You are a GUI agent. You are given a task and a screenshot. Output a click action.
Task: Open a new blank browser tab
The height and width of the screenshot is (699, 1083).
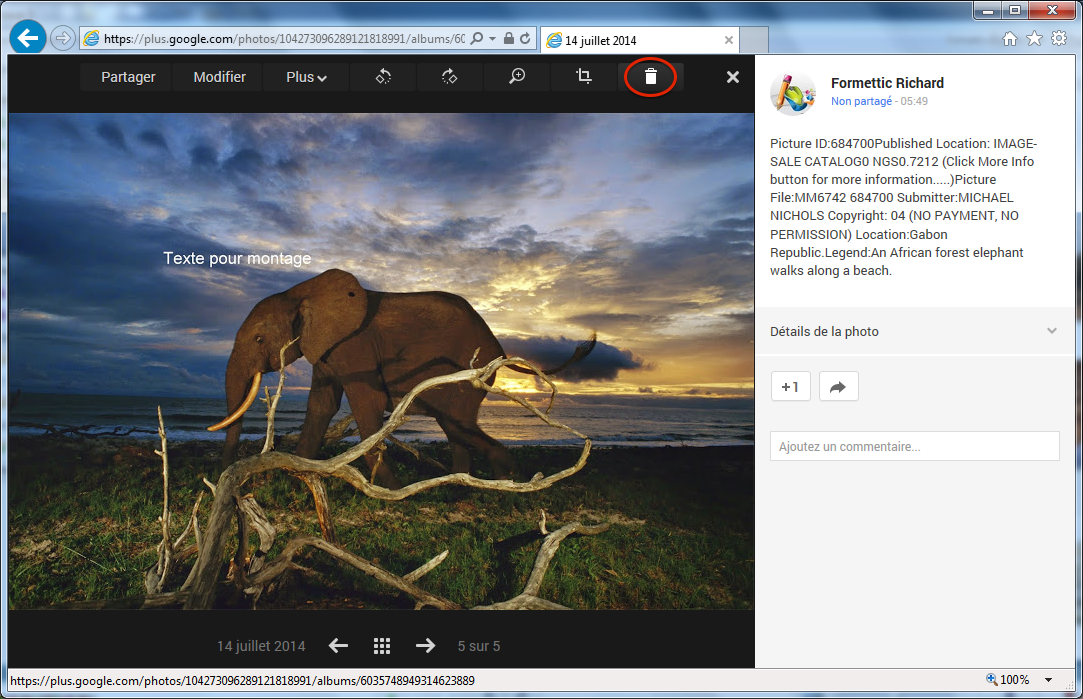point(754,40)
